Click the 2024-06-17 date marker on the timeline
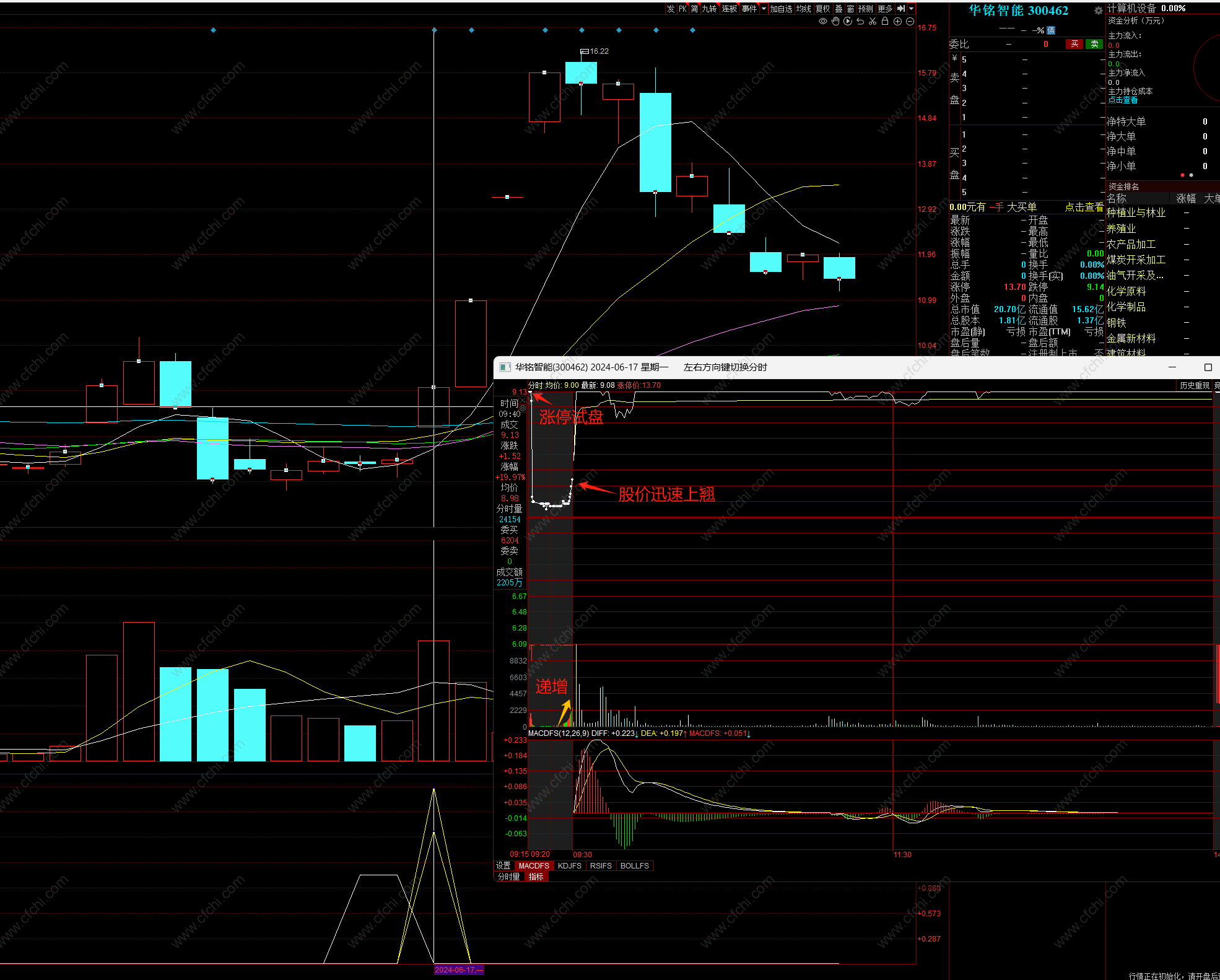1220x980 pixels. pyautogui.click(x=458, y=970)
